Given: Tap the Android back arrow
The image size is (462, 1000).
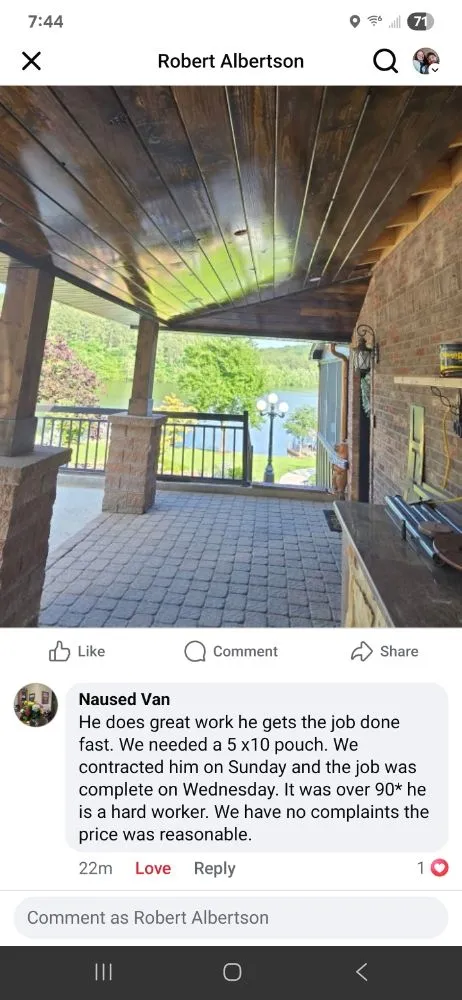Looking at the screenshot, I should tap(361, 972).
